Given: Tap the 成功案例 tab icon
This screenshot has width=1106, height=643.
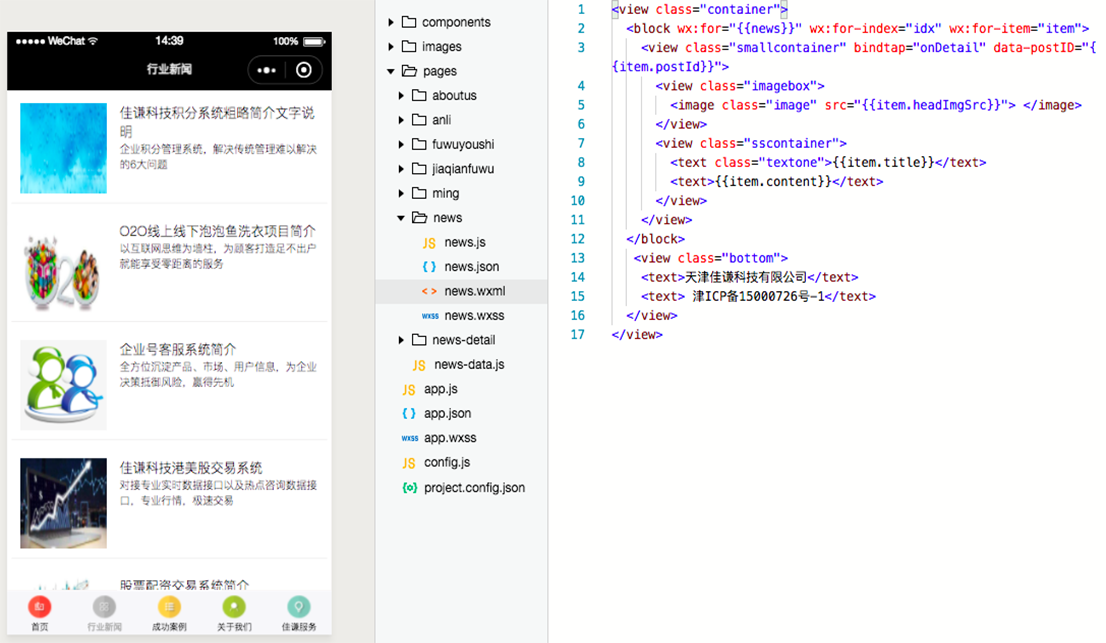Looking at the screenshot, I should tap(169, 606).
